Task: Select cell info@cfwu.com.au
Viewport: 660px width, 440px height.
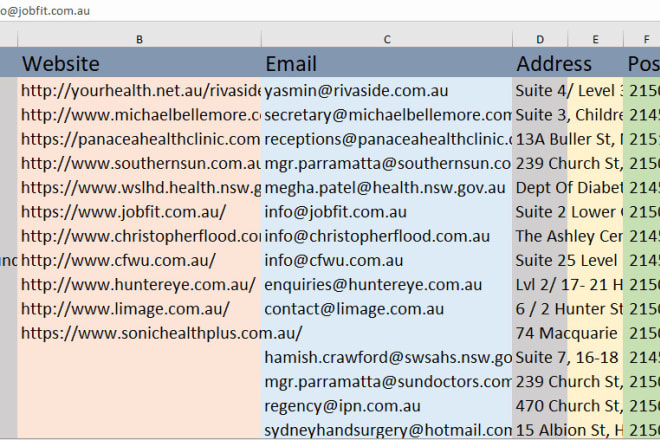Action: pyautogui.click(x=387, y=261)
